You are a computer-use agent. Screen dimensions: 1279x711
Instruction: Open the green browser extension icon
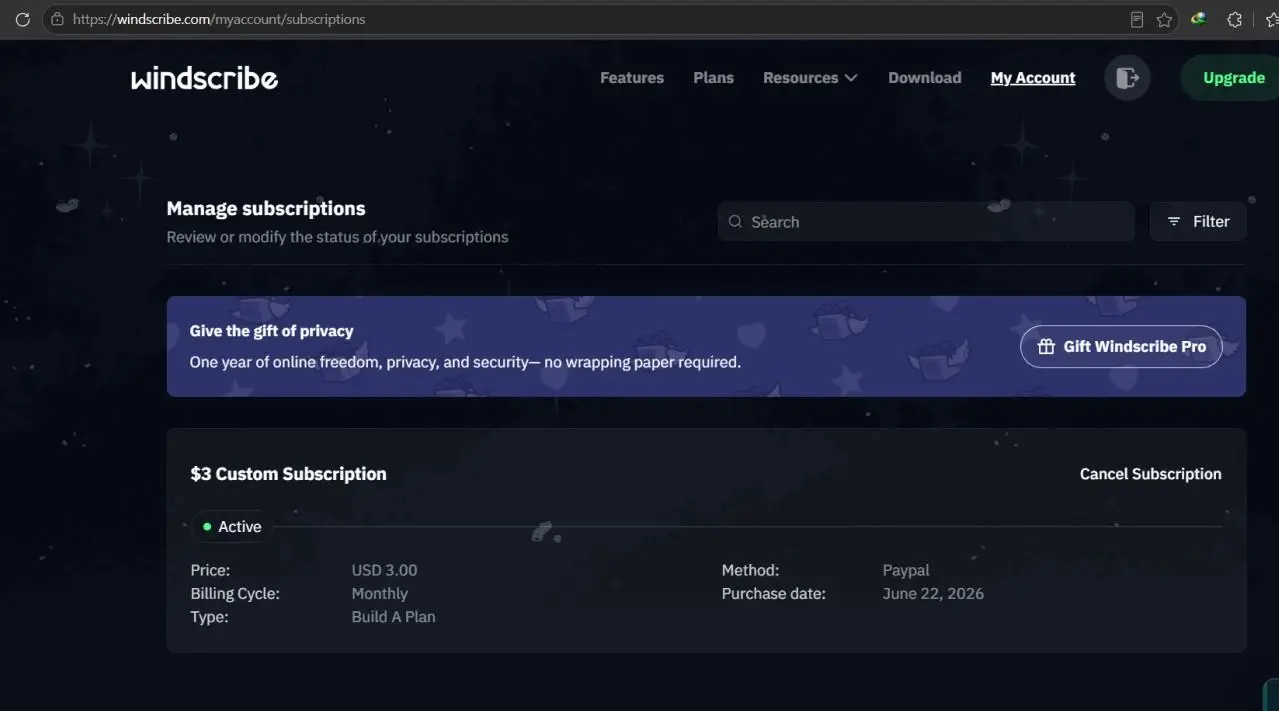coord(1199,19)
